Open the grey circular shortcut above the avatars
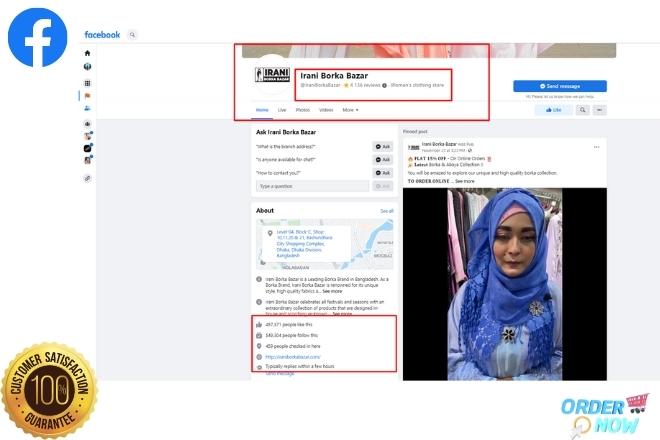The height and width of the screenshot is (440, 660). [88, 124]
